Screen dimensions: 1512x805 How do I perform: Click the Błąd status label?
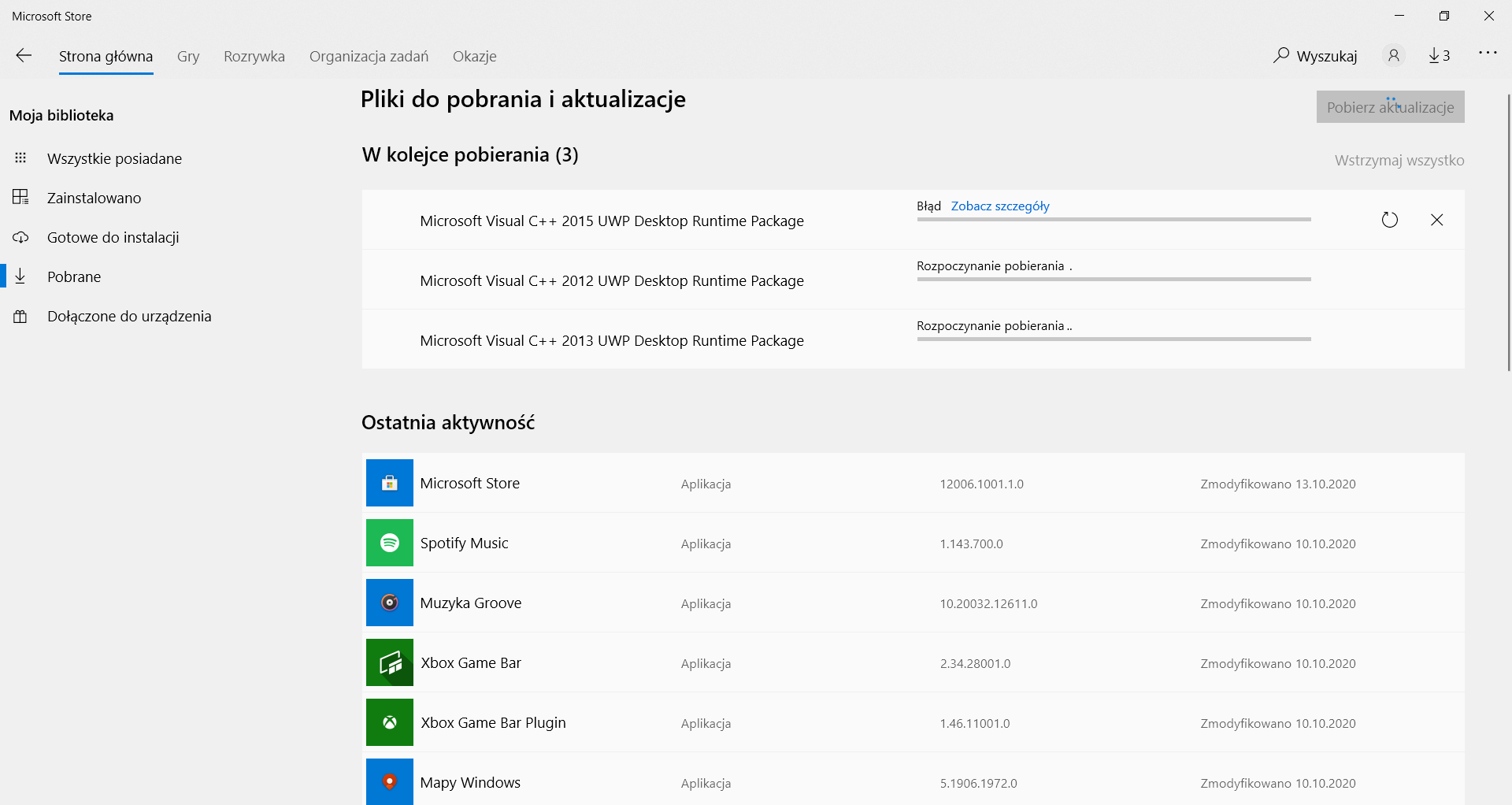point(929,206)
